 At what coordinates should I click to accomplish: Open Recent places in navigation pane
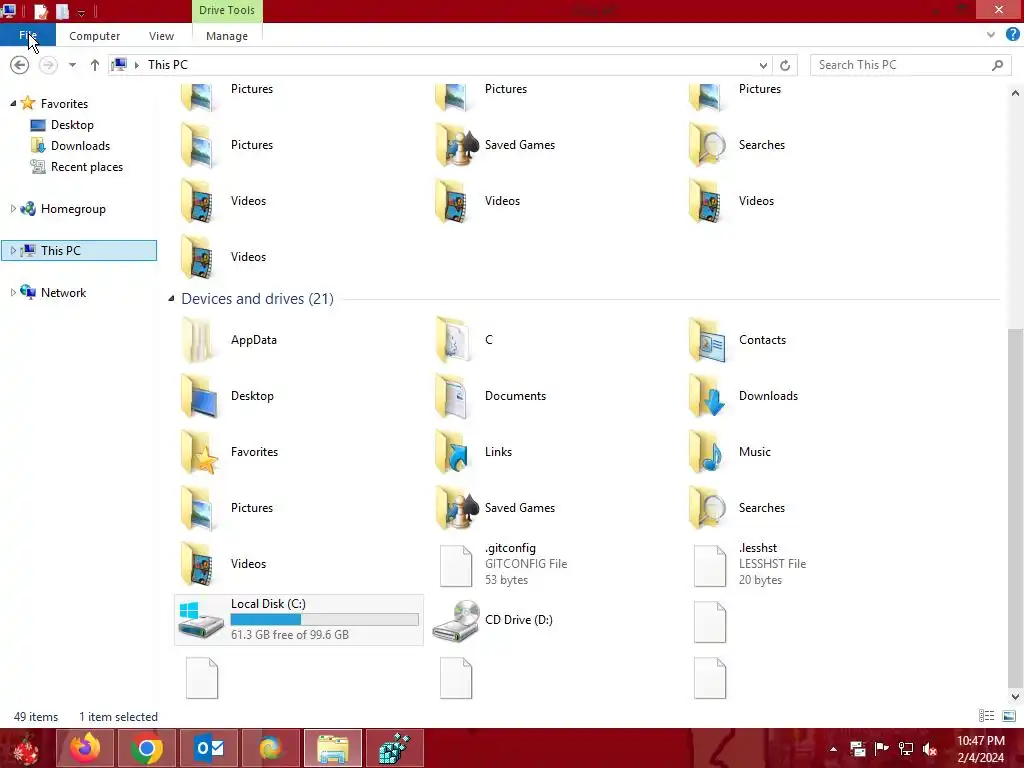pos(87,167)
